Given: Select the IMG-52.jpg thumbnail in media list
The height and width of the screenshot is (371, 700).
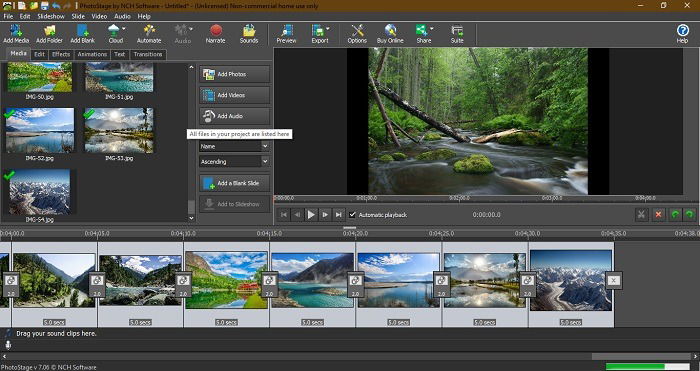Looking at the screenshot, I should pyautogui.click(x=40, y=130).
